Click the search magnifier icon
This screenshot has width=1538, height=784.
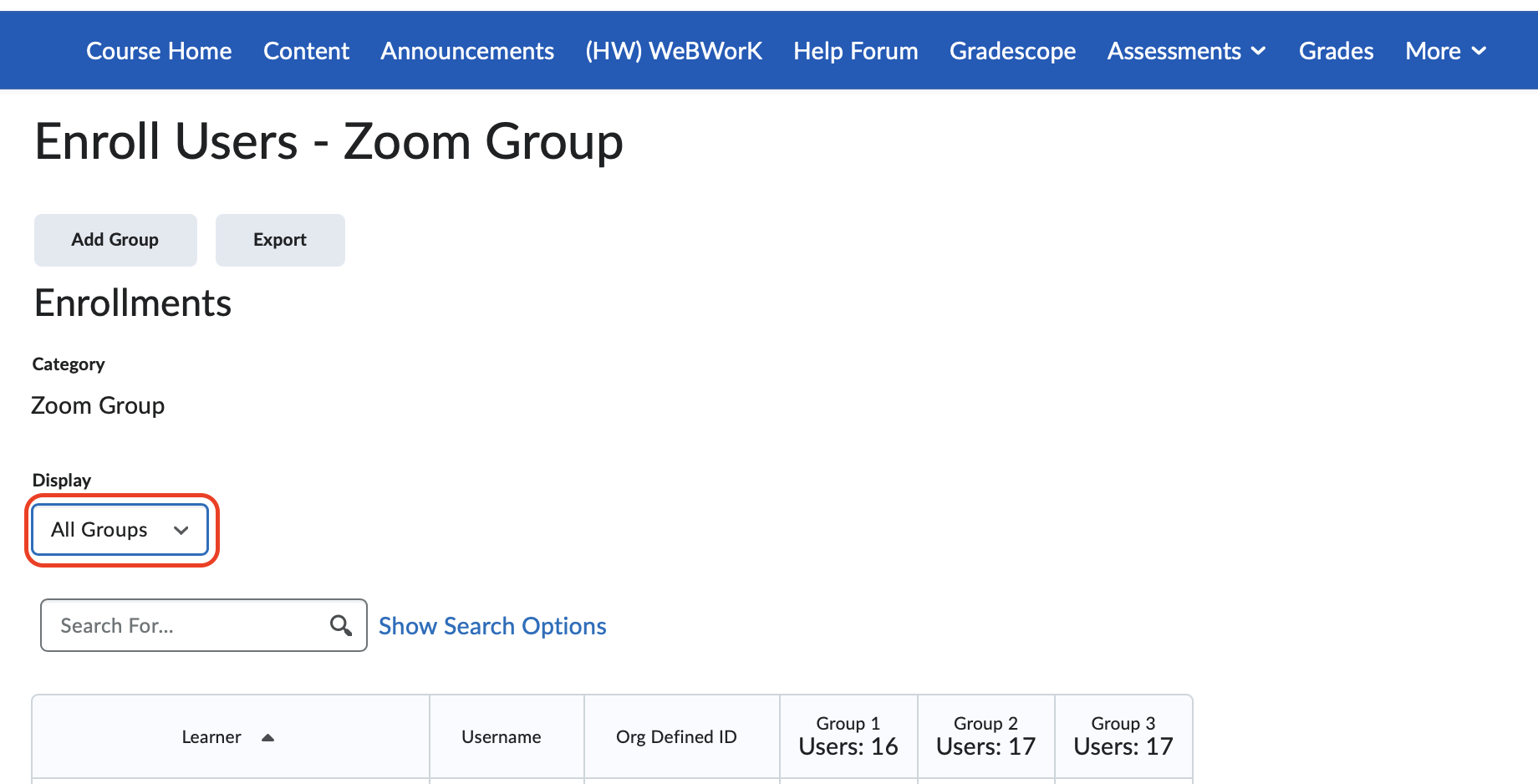tap(341, 625)
